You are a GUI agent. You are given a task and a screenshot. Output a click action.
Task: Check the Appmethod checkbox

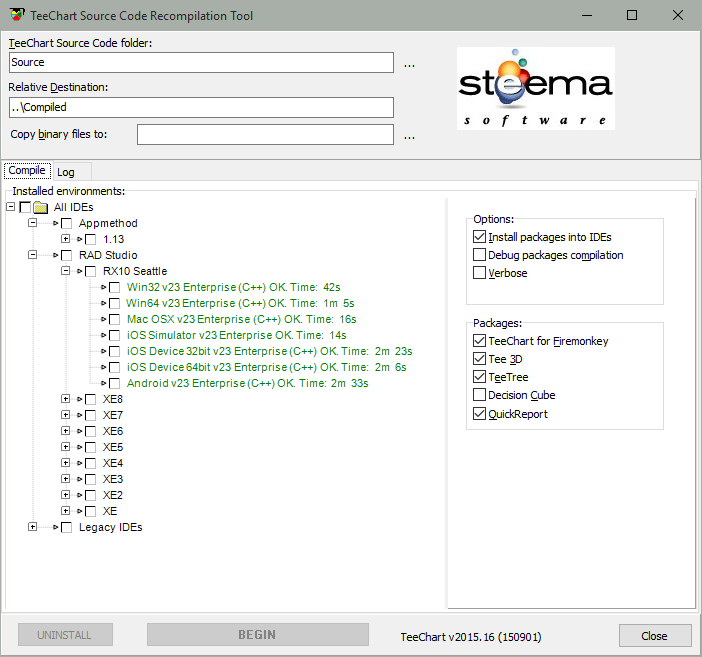pos(66,223)
